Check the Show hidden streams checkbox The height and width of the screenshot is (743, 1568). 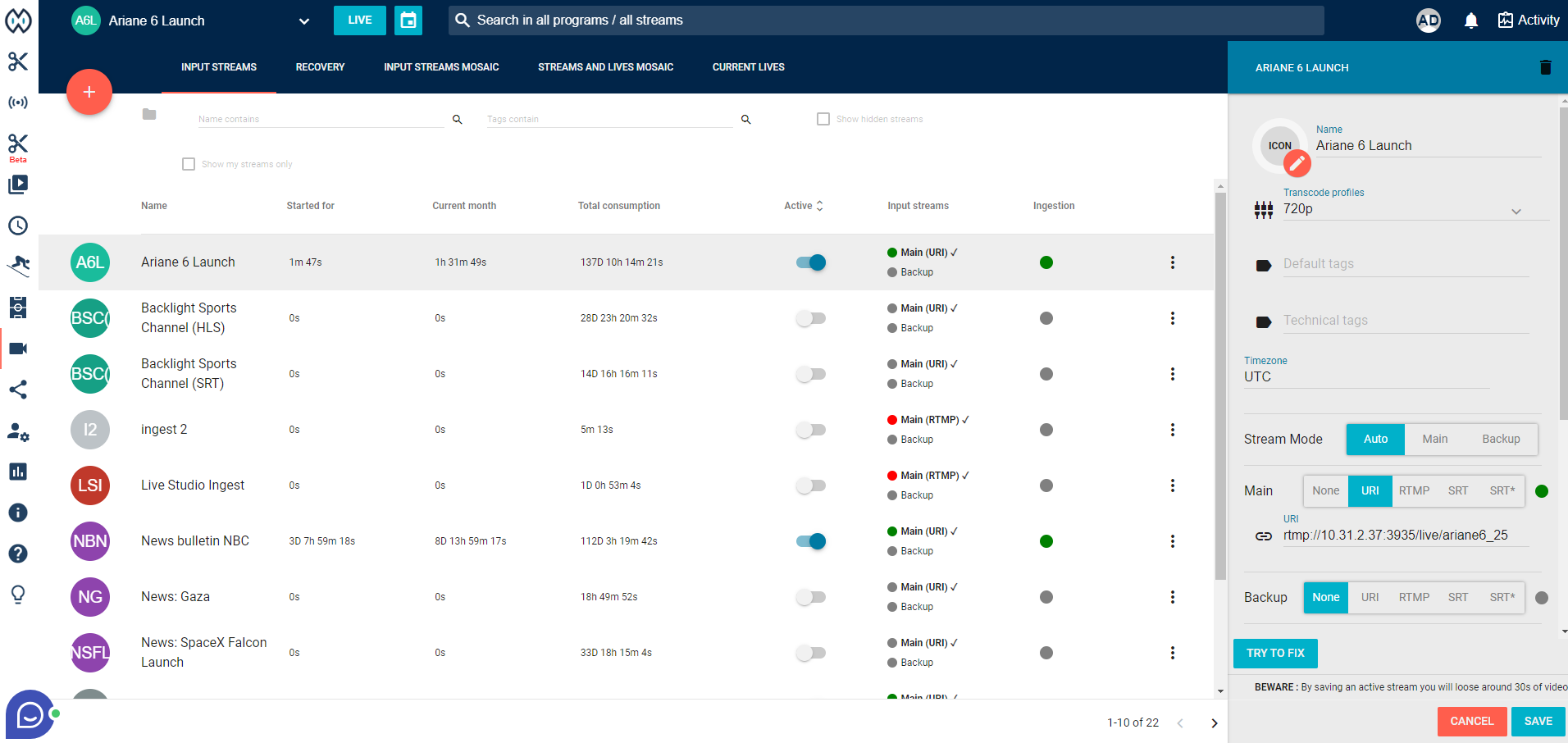(823, 119)
